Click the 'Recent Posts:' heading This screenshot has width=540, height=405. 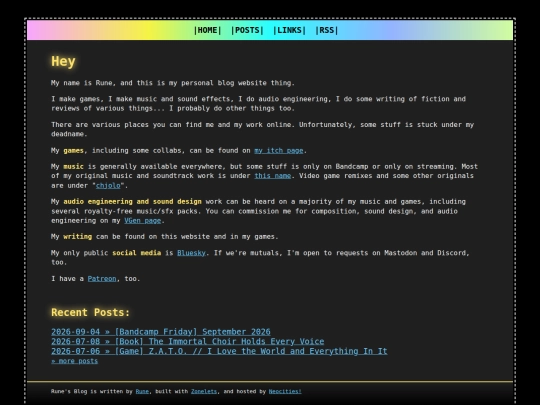91,312
